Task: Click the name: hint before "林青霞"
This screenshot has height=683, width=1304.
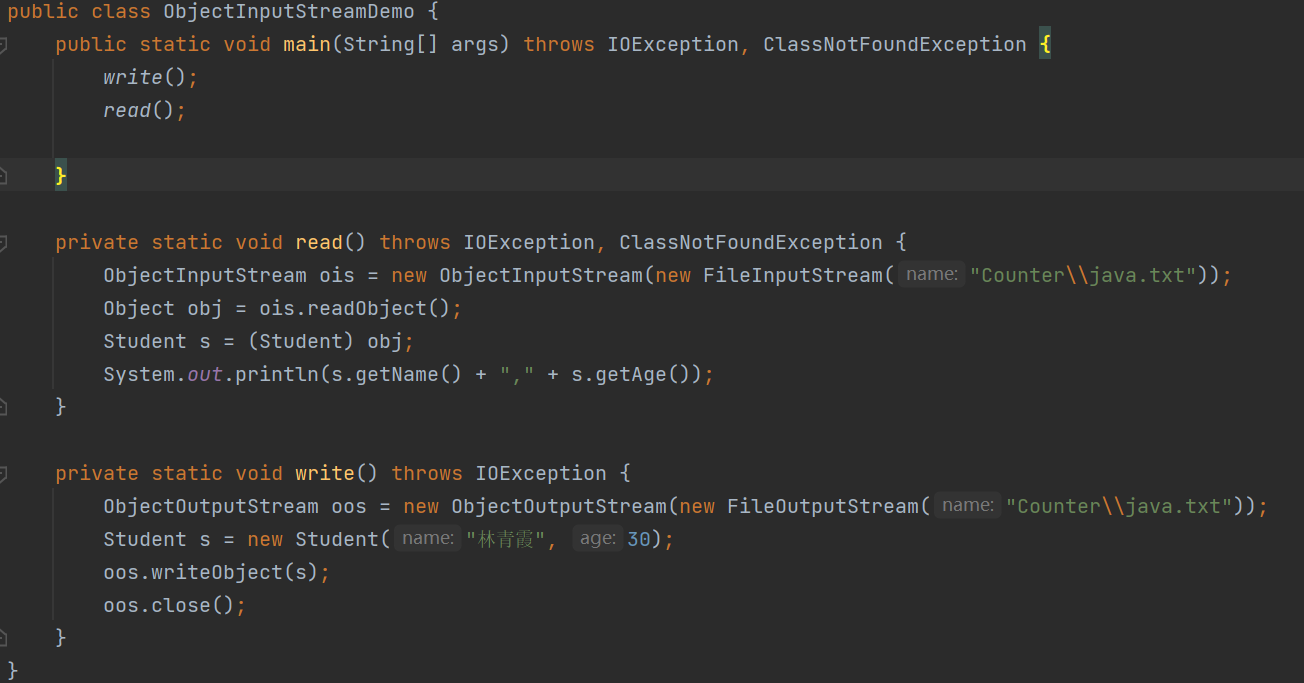Action: 428,539
